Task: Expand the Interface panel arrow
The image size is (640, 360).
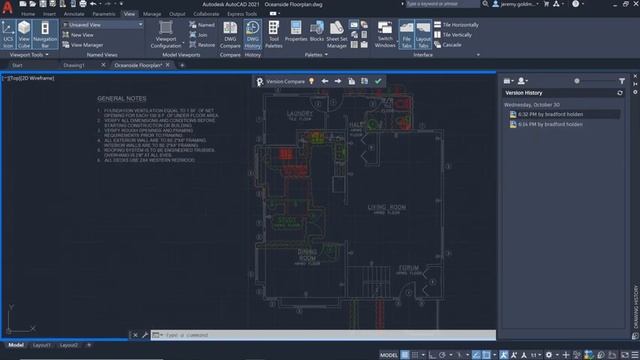Action: tap(478, 55)
